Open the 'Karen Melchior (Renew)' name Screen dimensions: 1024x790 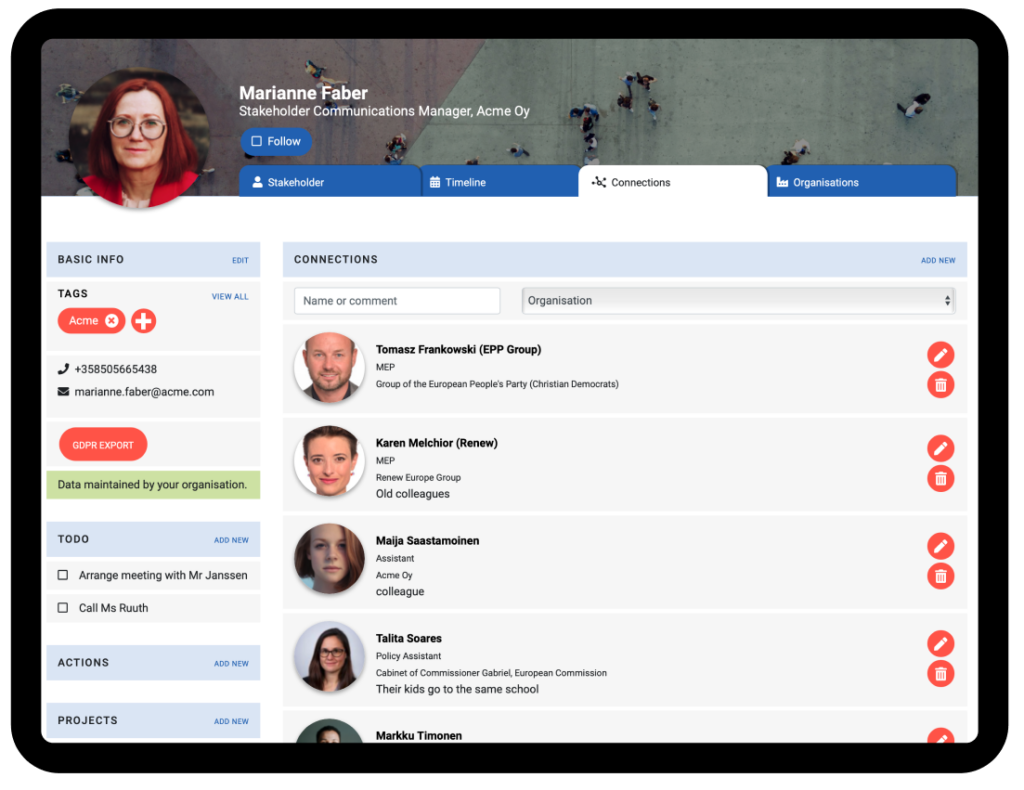coord(436,443)
